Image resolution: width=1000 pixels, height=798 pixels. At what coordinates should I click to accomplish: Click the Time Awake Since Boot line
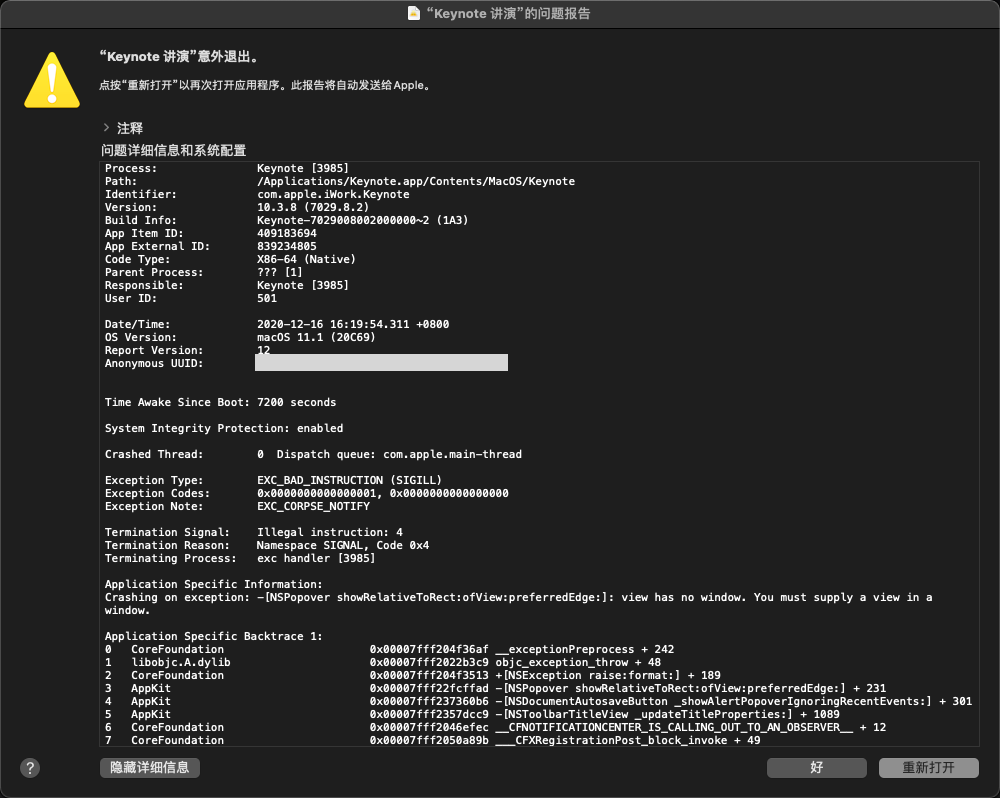(x=220, y=402)
